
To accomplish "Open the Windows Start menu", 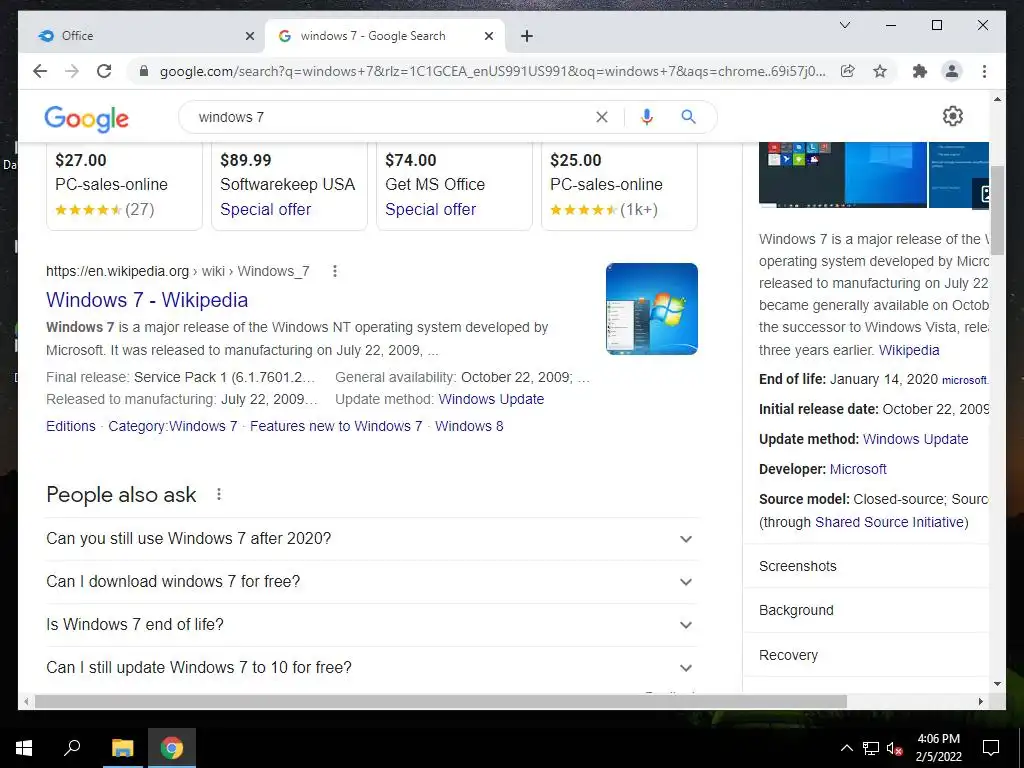I will tap(24, 748).
